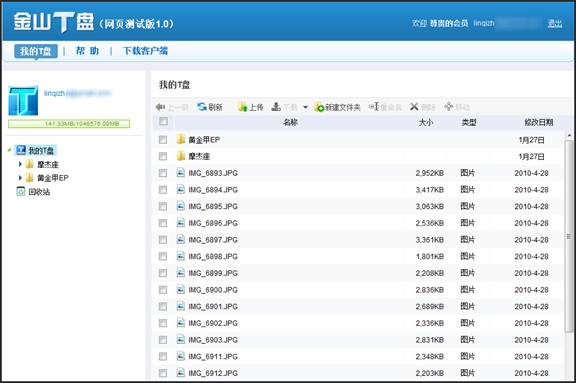Click the move toolbar icon

point(449,106)
